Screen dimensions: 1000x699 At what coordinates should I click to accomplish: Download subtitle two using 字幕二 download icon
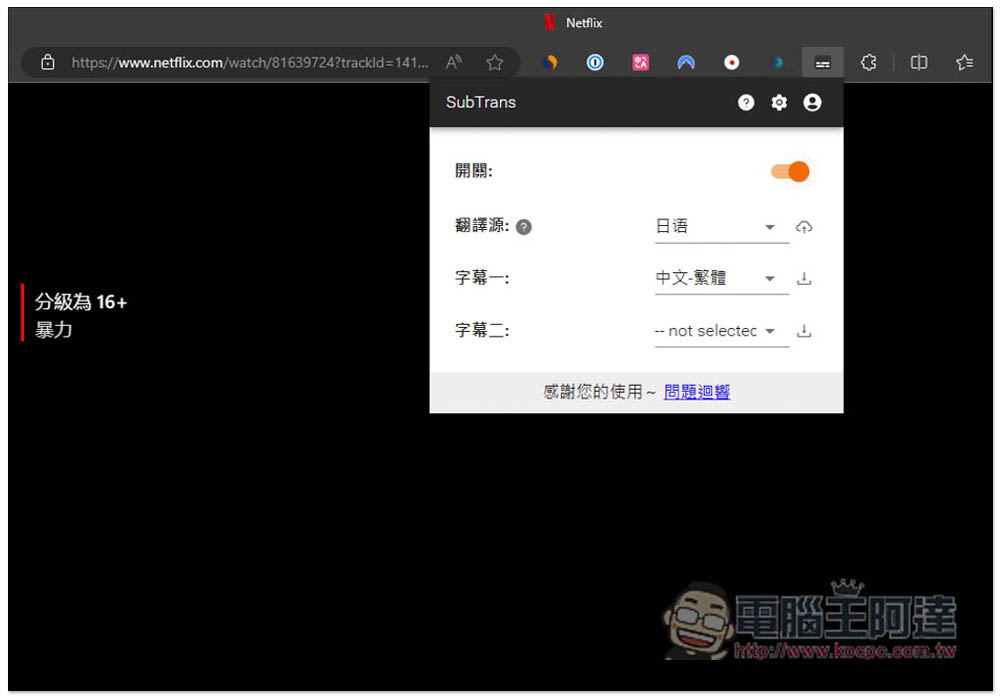tap(804, 331)
